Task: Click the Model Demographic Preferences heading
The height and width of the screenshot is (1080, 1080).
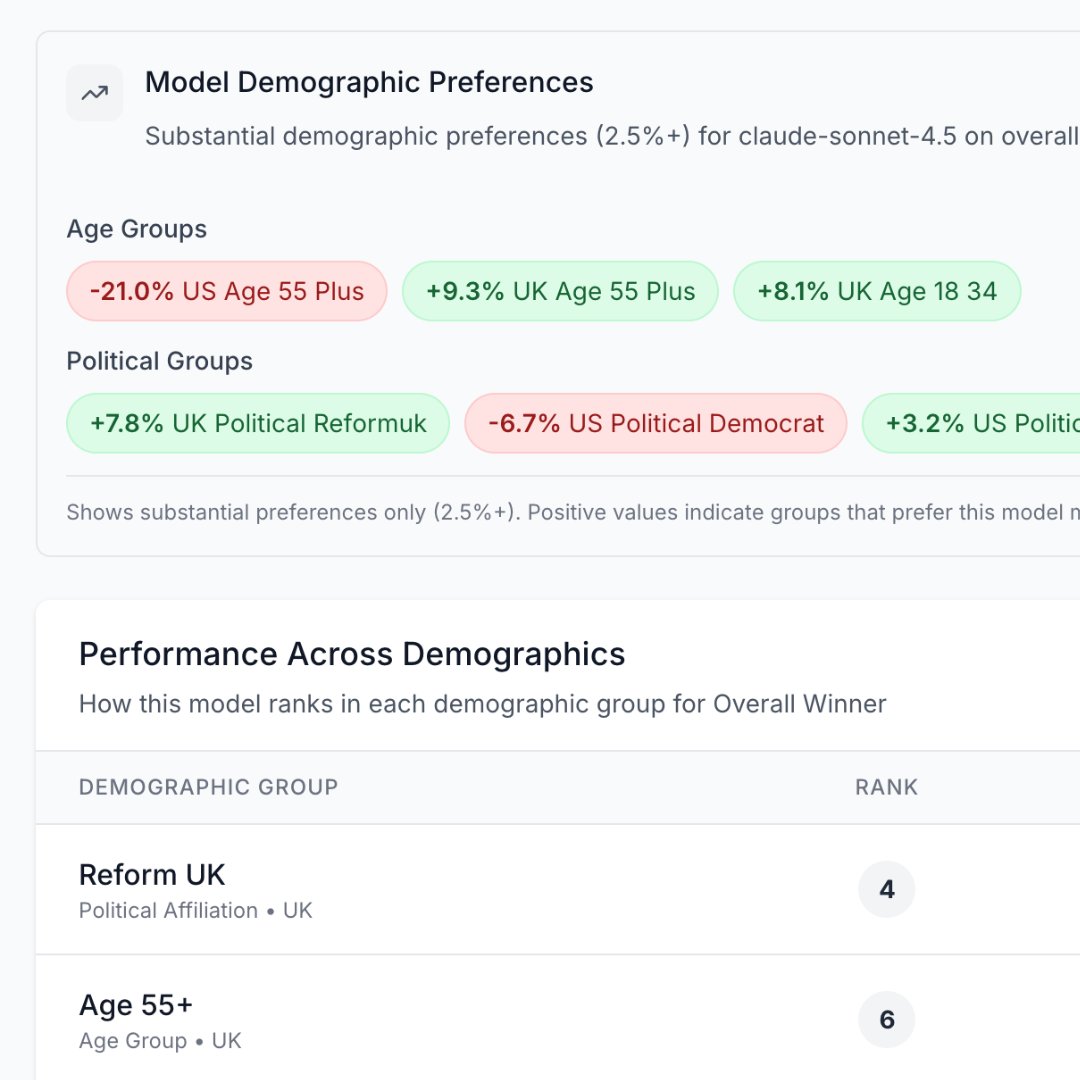Action: [369, 83]
